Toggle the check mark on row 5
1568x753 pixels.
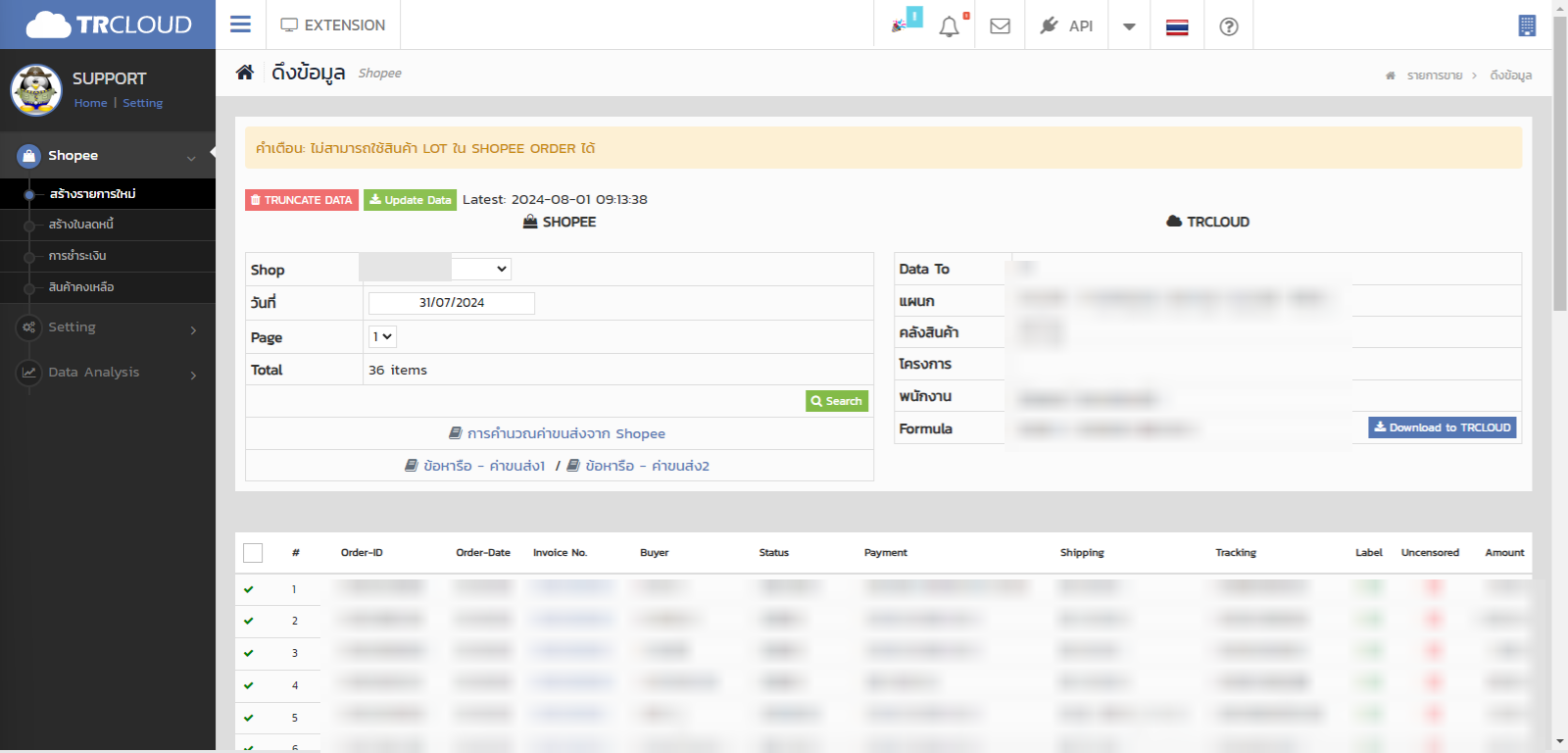point(249,718)
